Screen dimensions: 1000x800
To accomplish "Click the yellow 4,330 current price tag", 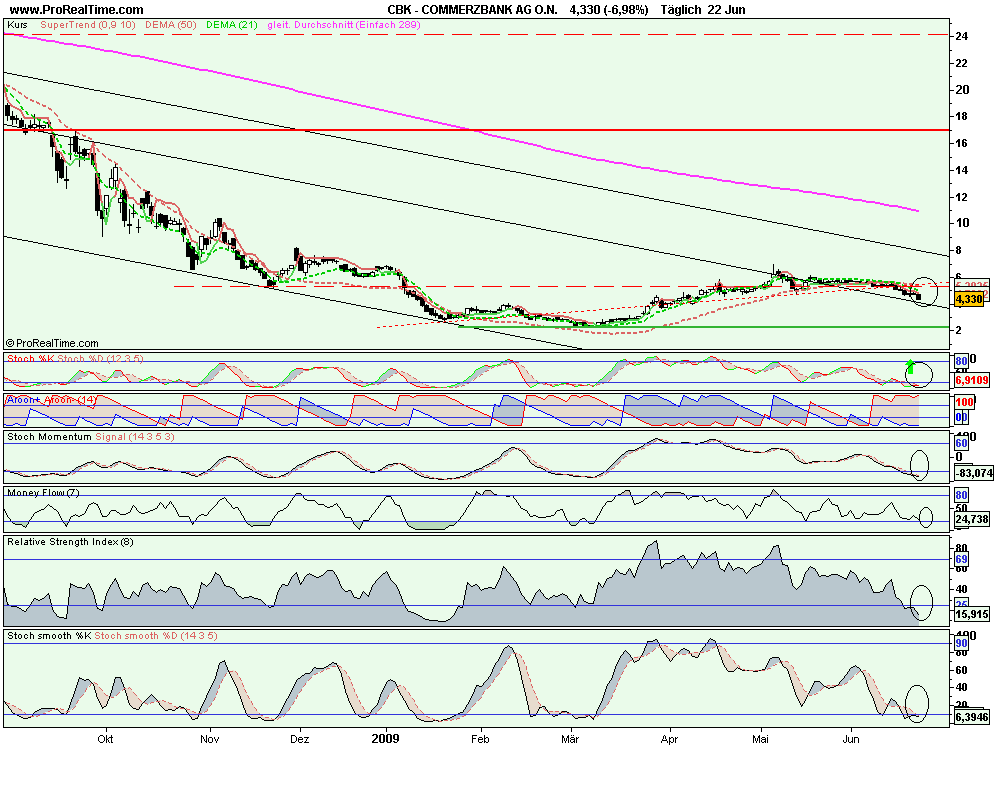I will 969,299.
